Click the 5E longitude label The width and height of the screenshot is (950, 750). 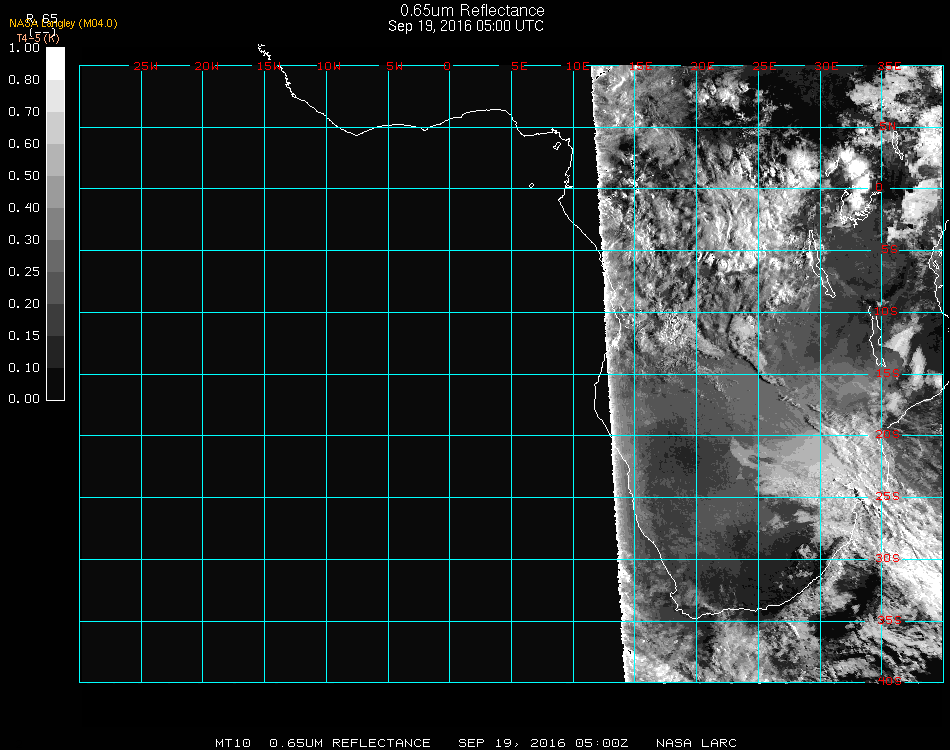(518, 66)
